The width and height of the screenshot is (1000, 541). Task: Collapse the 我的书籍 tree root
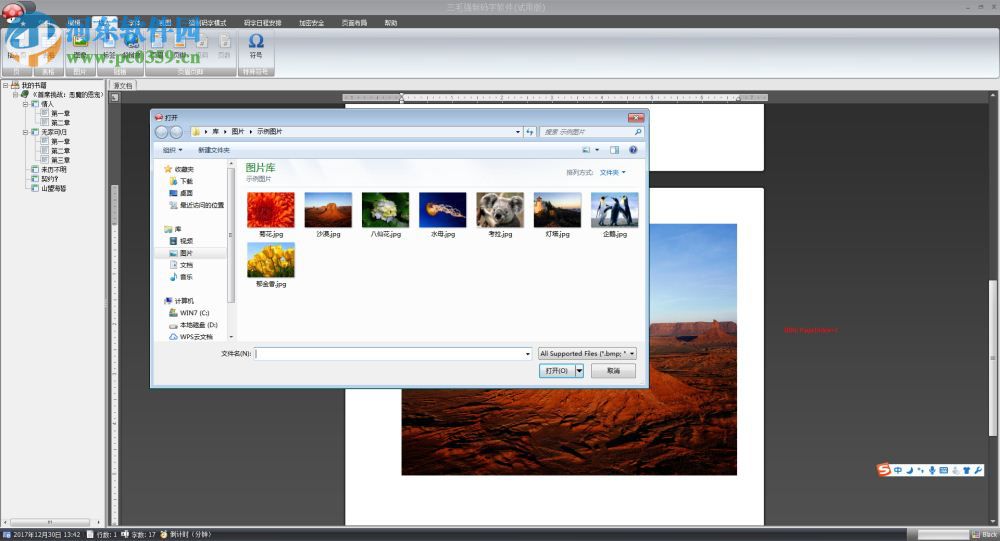(5, 85)
